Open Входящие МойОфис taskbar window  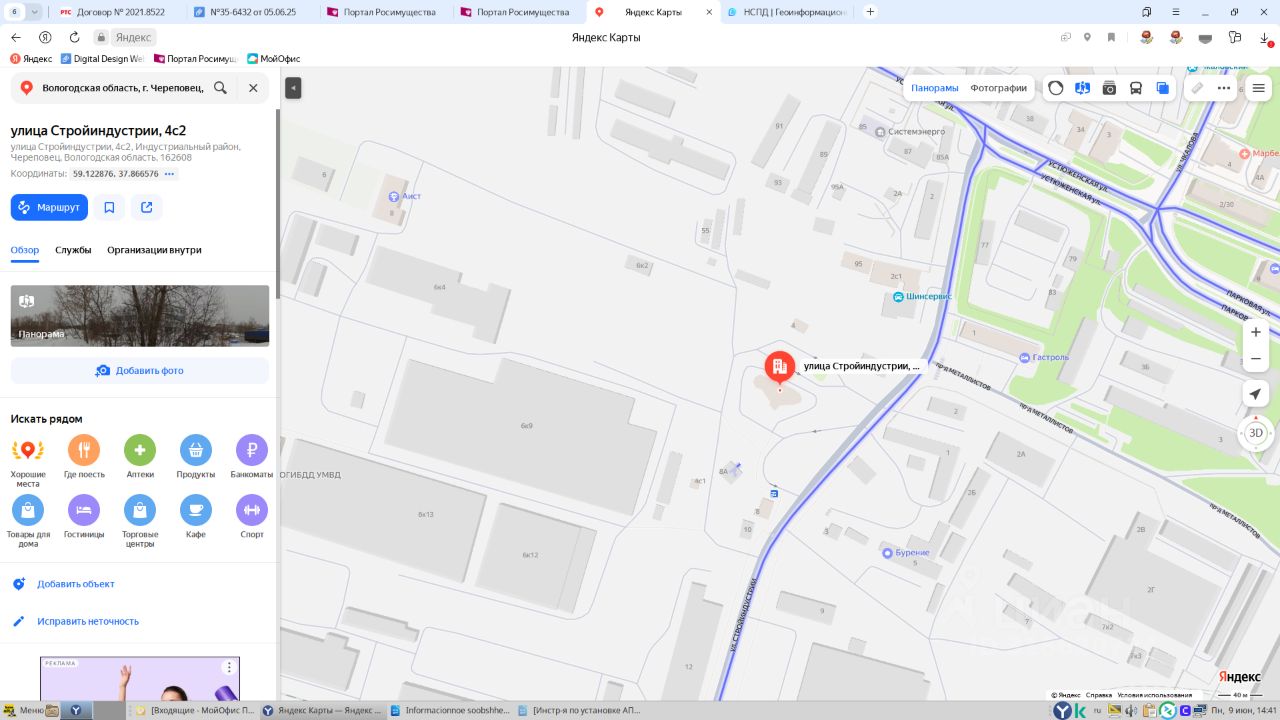point(194,710)
